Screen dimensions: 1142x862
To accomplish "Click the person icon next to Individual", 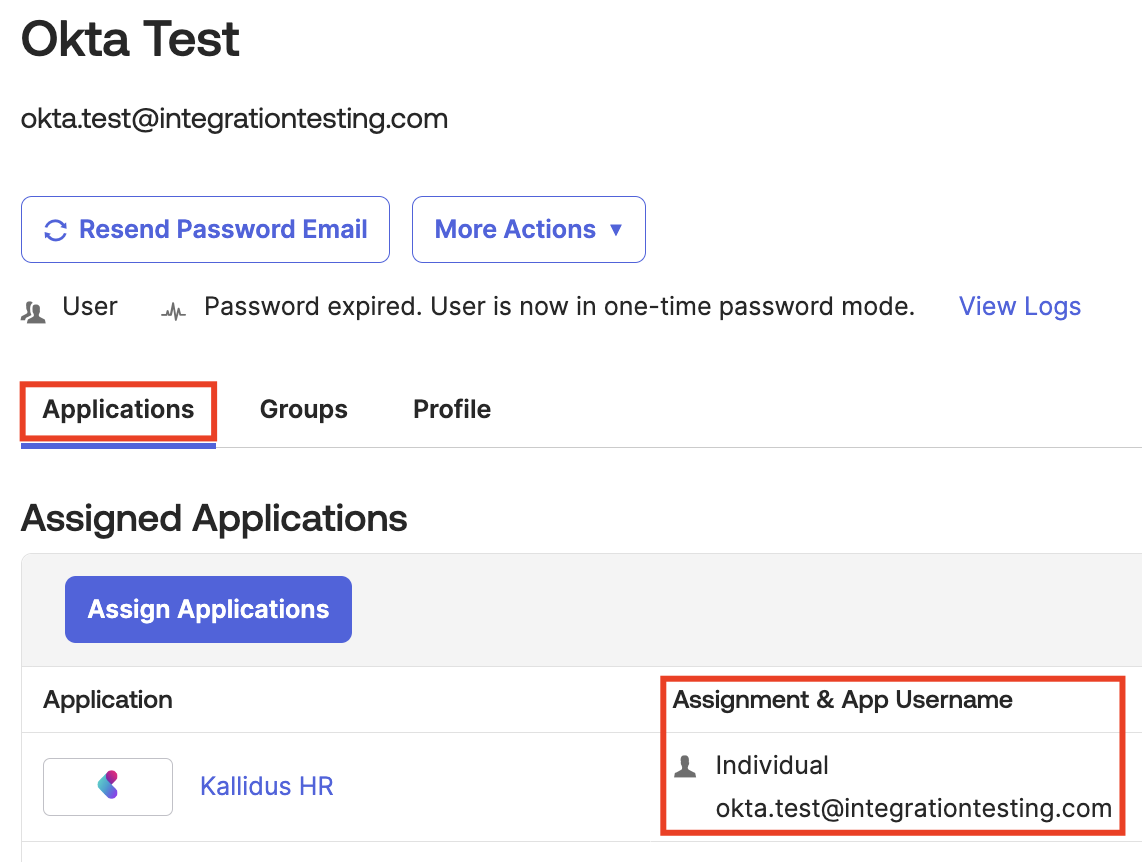I will coord(685,767).
